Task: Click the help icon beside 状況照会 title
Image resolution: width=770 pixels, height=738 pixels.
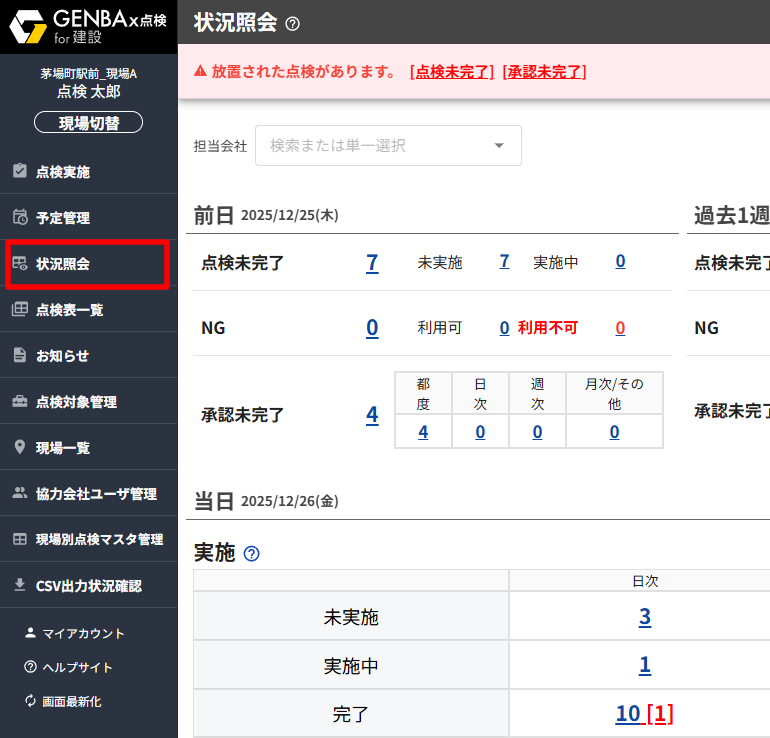Action: pos(292,24)
